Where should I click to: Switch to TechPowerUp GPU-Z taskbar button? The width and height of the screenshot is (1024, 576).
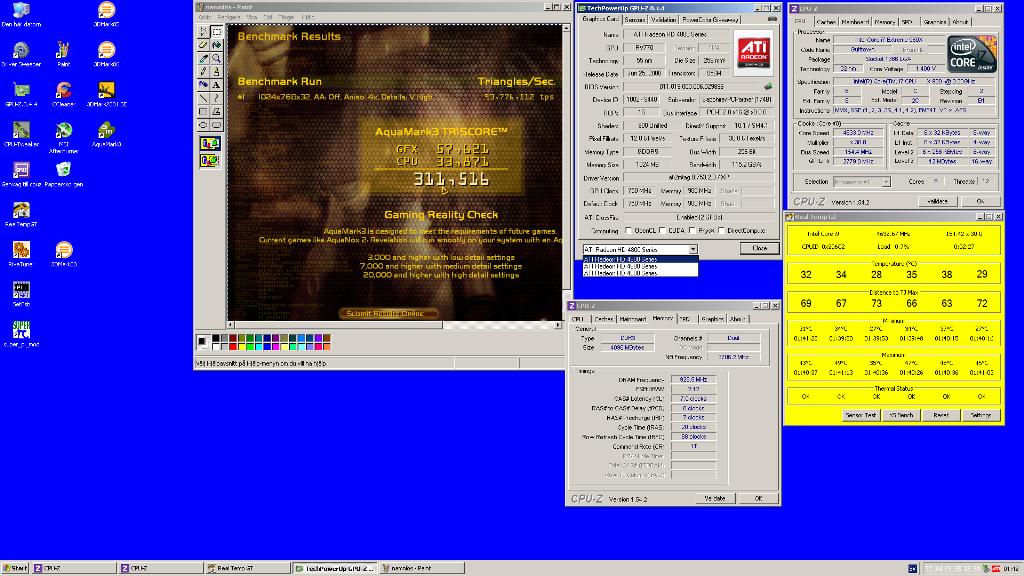(x=334, y=568)
